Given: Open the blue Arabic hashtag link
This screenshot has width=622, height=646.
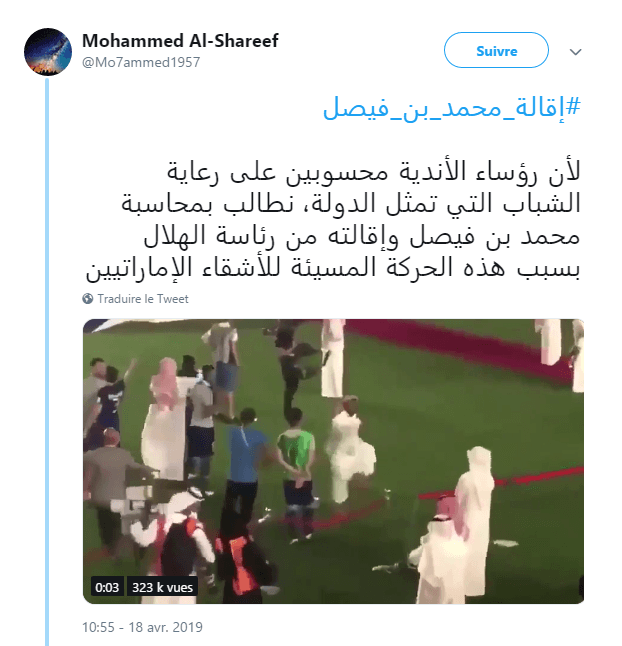Looking at the screenshot, I should pyautogui.click(x=451, y=108).
